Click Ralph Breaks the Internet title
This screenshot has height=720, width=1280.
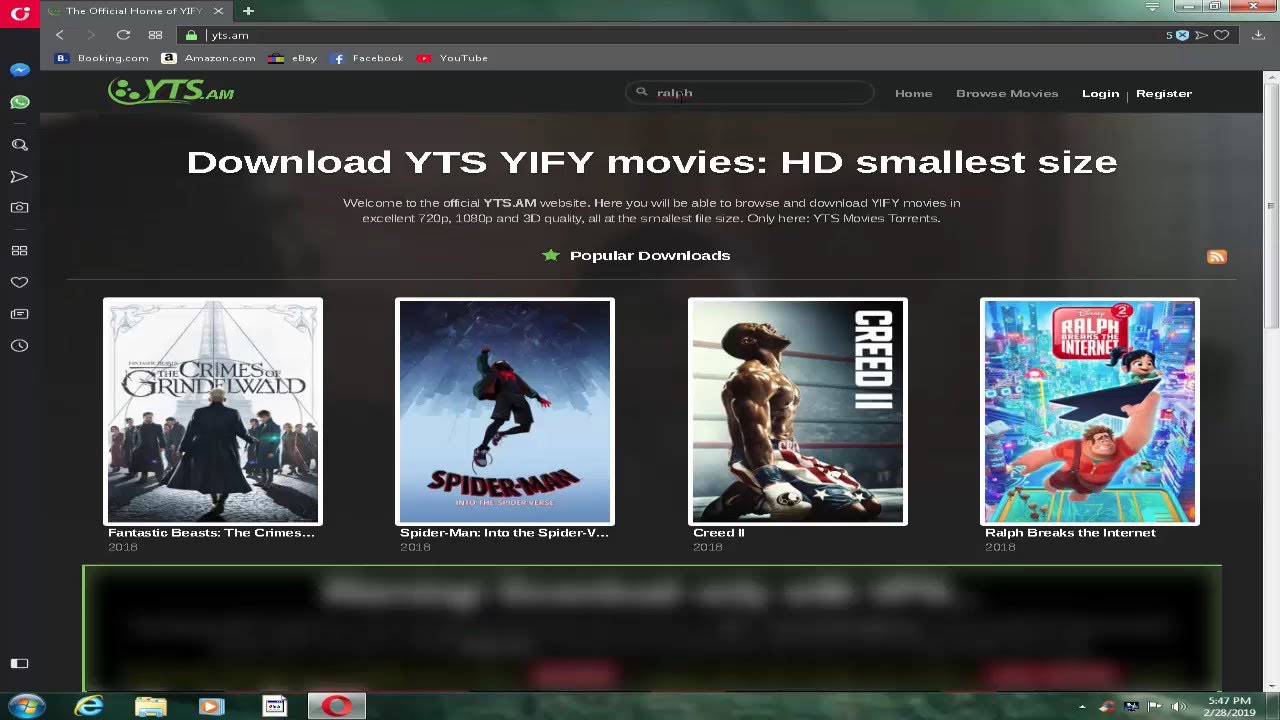(x=1070, y=533)
